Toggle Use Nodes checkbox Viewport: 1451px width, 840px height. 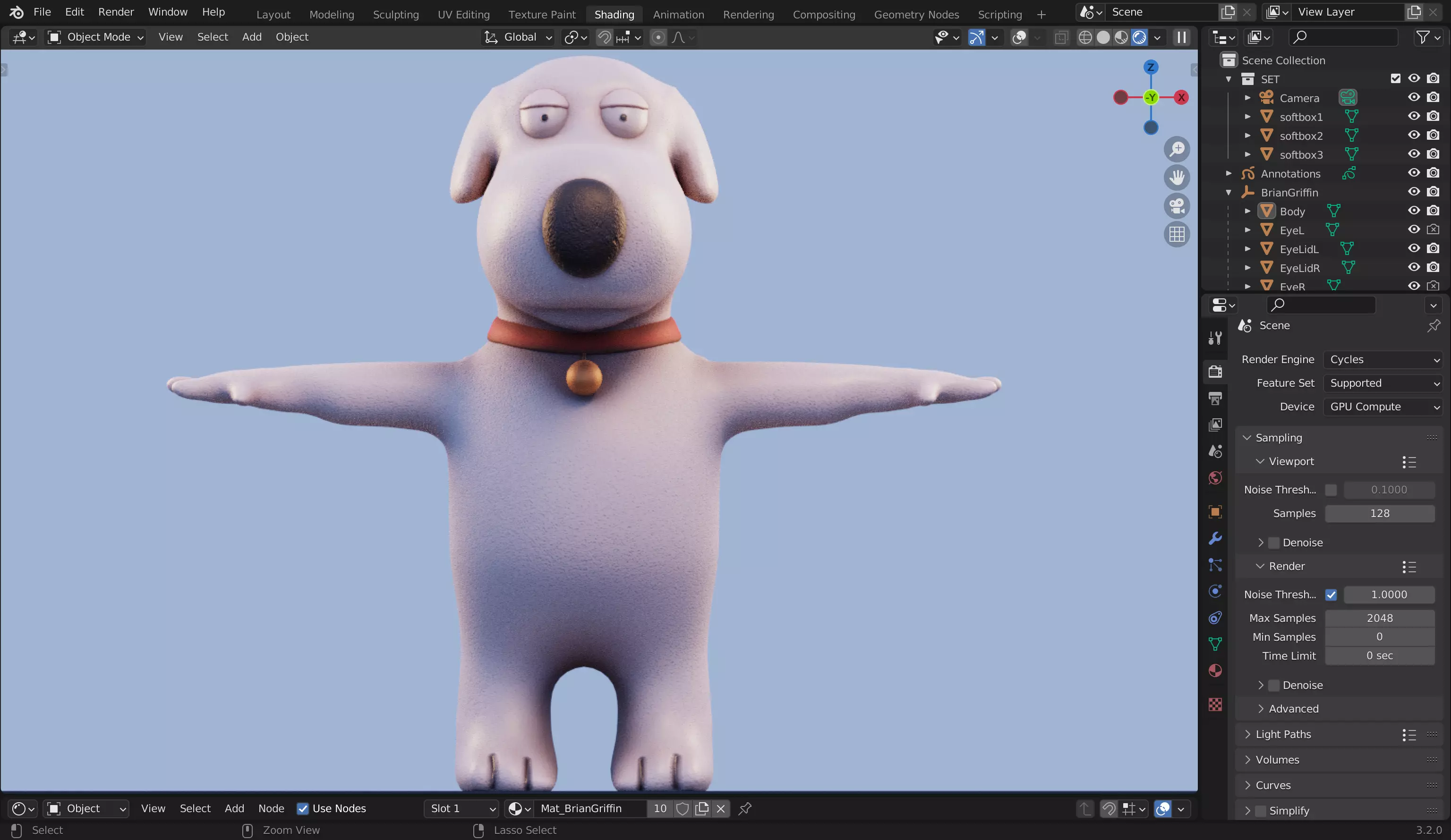(x=302, y=808)
